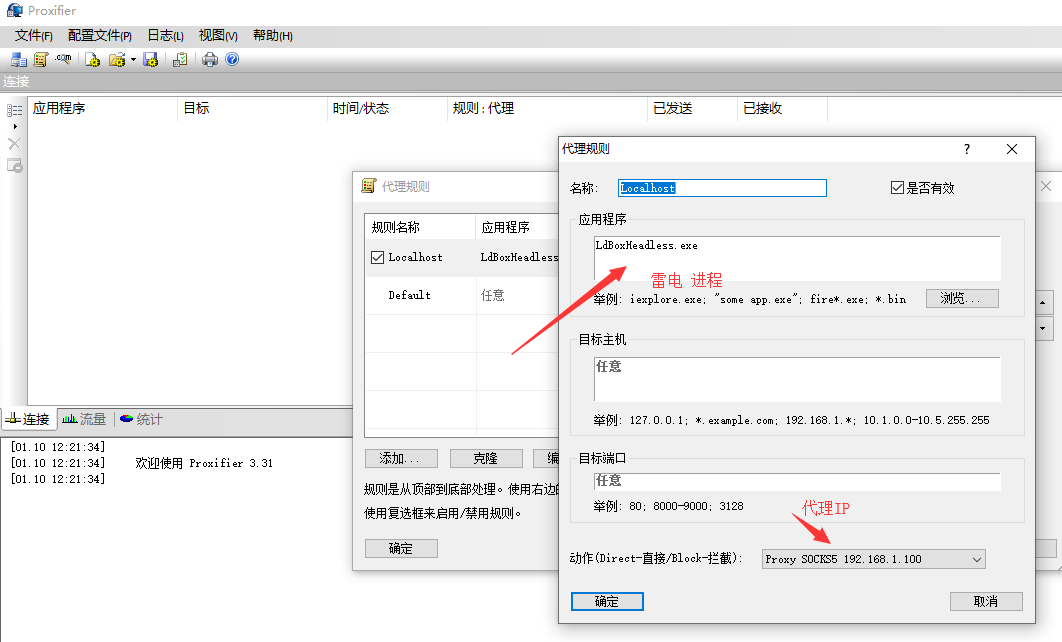Image resolution: width=1062 pixels, height=642 pixels.
Task: Confirm the rule dialog with 确定
Action: click(x=607, y=601)
